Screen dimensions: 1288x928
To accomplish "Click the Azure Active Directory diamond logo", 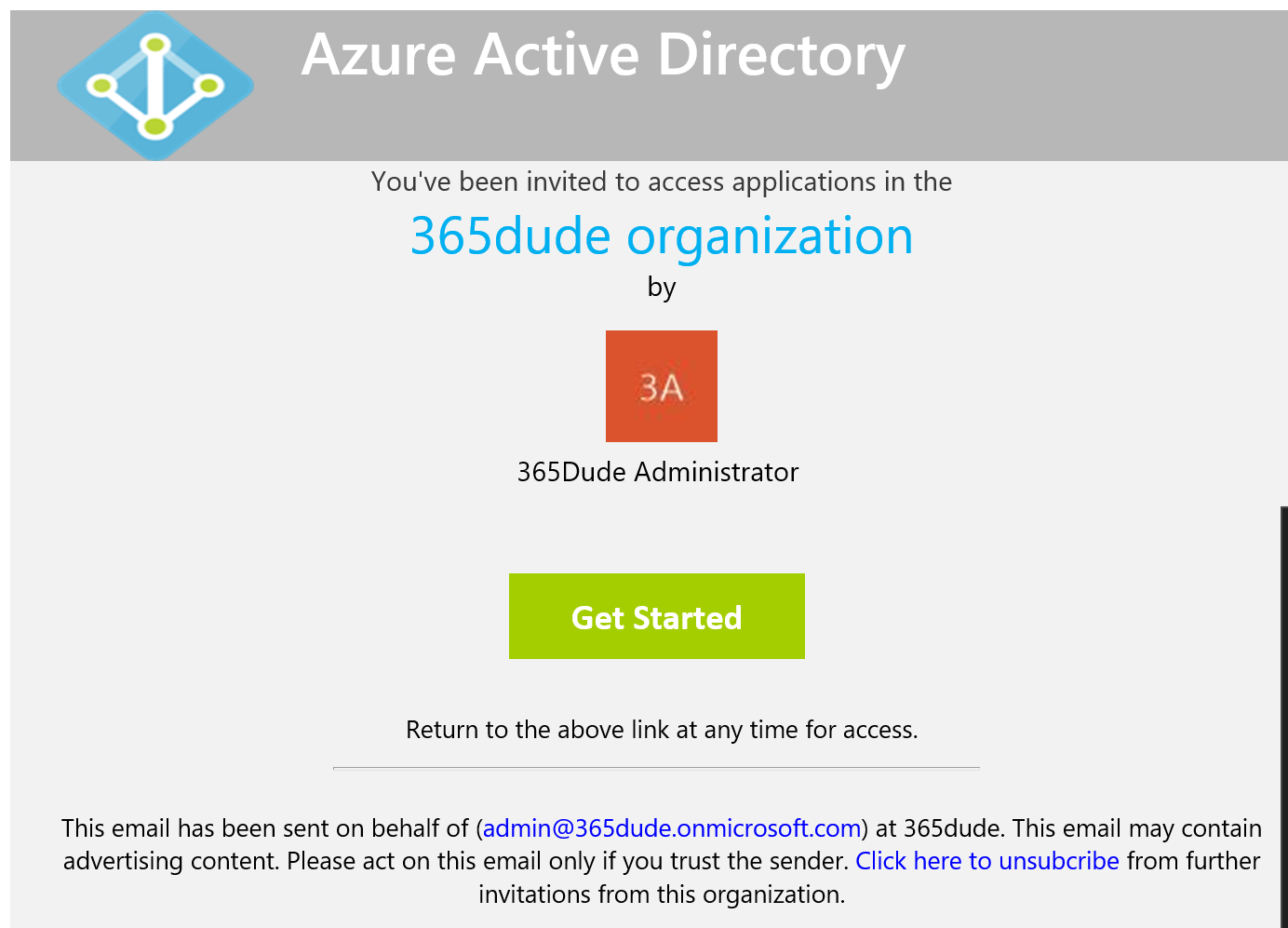I will pos(155,86).
